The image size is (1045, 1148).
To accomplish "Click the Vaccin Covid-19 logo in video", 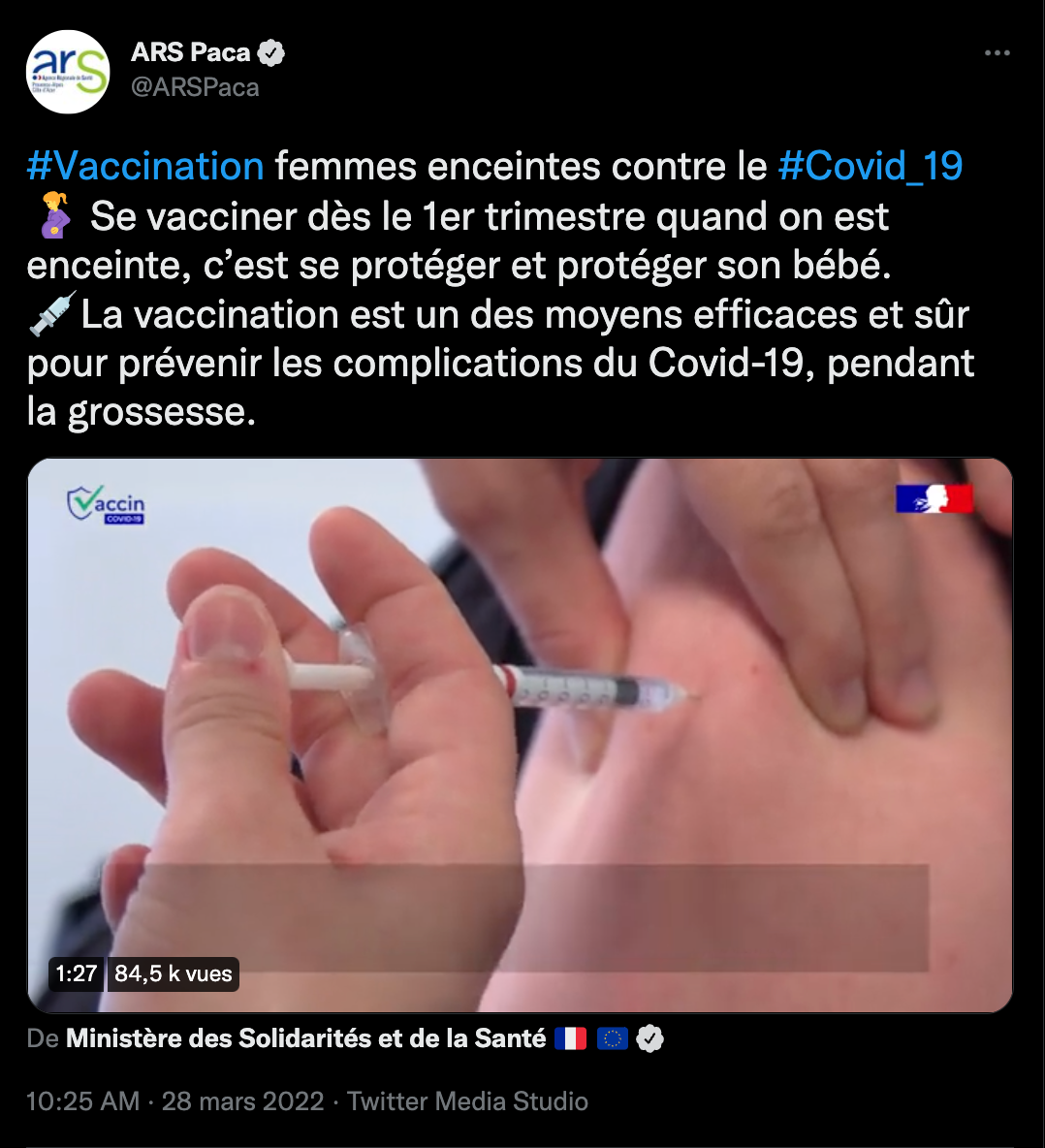I will click(106, 504).
